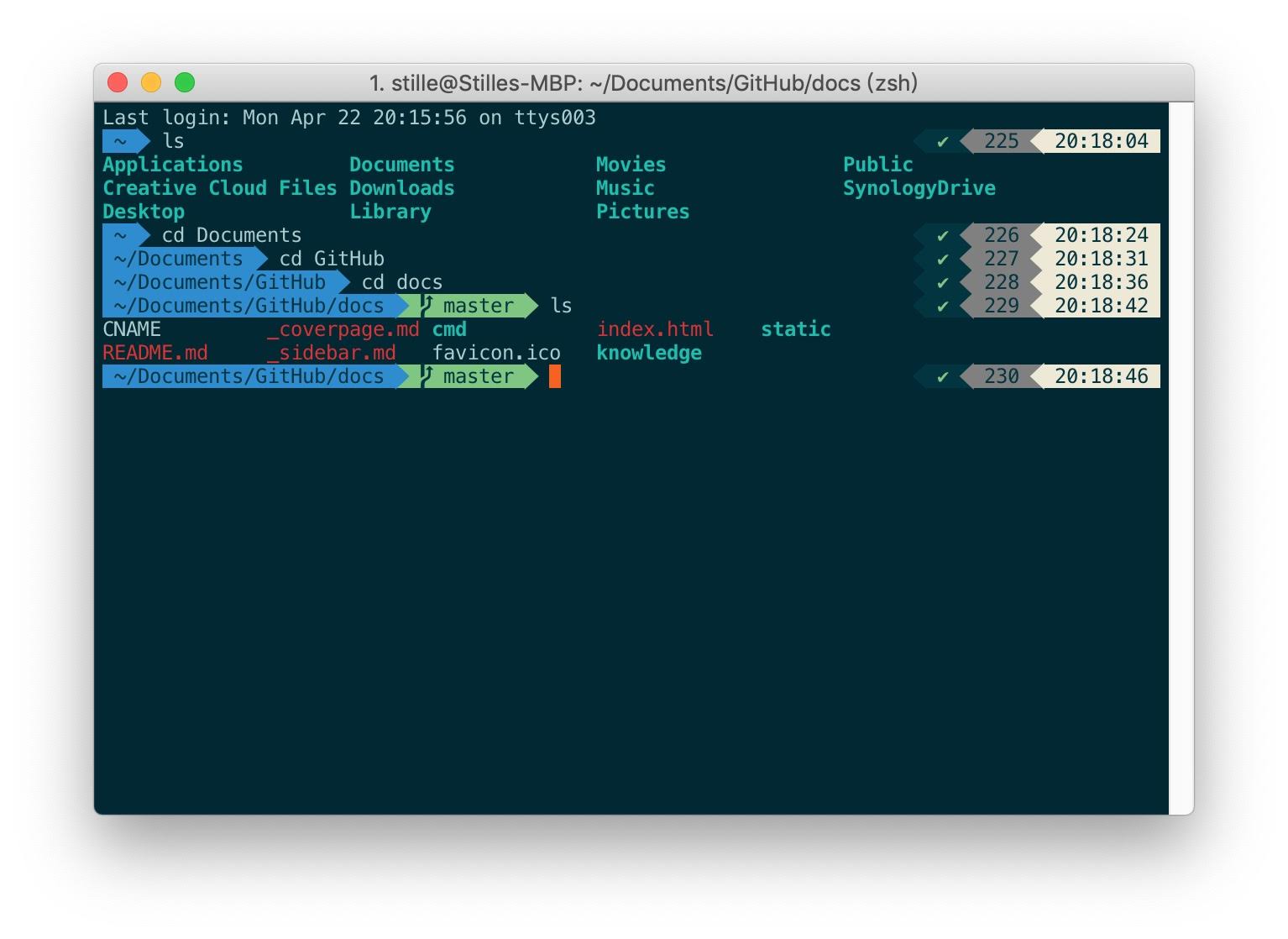1288x939 pixels.
Task: Select the Applications folder name
Action: point(173,165)
